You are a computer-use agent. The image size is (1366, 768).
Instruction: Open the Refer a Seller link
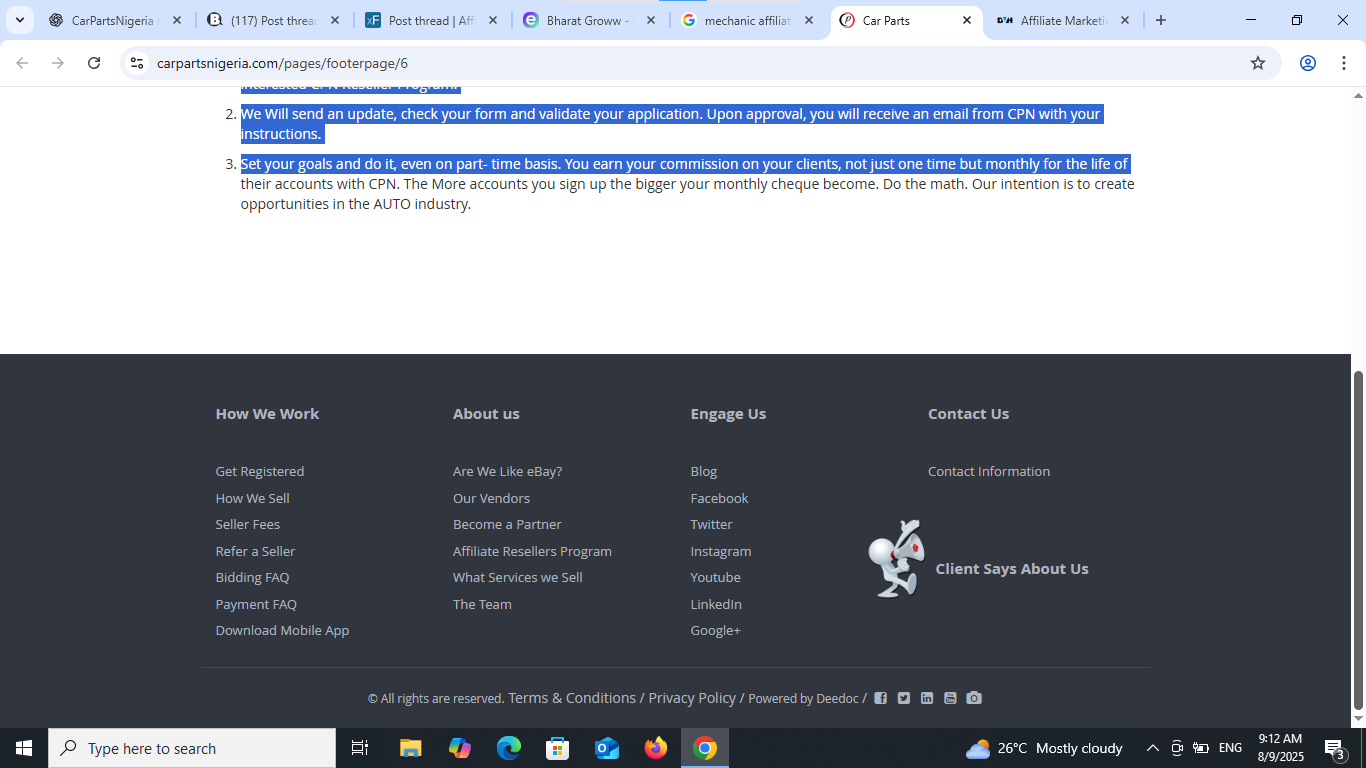255,551
